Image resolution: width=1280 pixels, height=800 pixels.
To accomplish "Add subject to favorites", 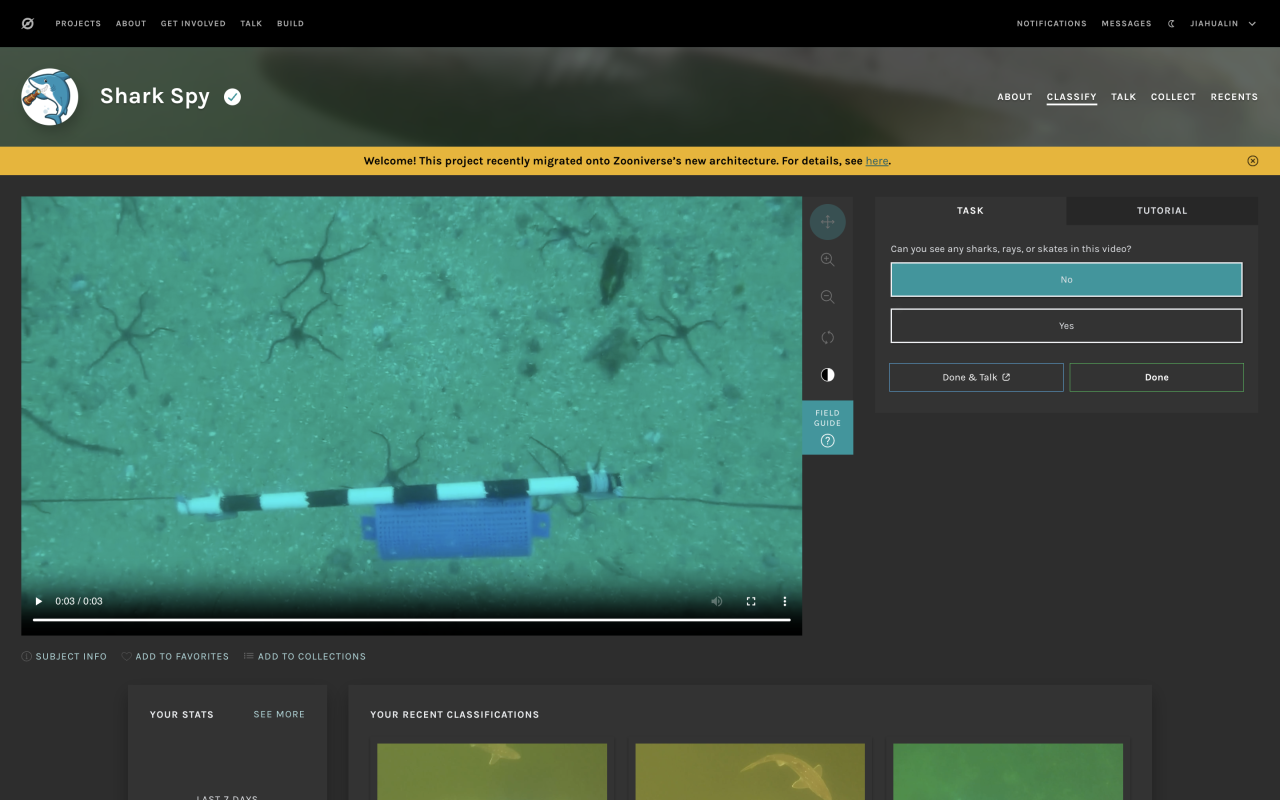I will (175, 657).
